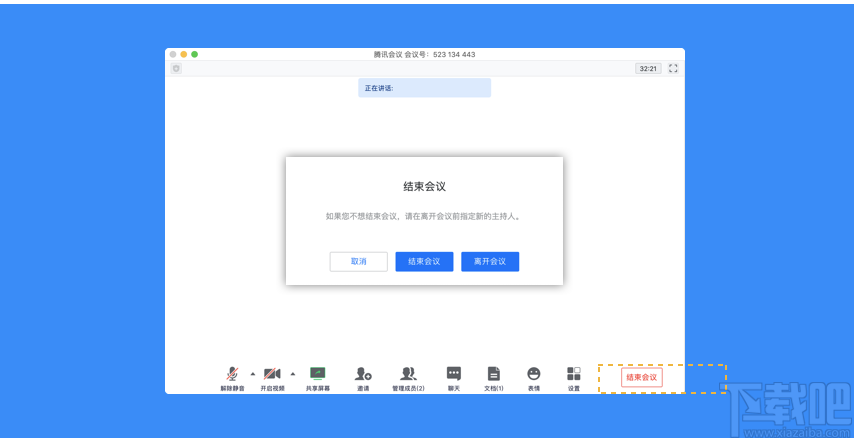This screenshot has width=854, height=438.
Task: Open the chat icon
Action: 454,373
